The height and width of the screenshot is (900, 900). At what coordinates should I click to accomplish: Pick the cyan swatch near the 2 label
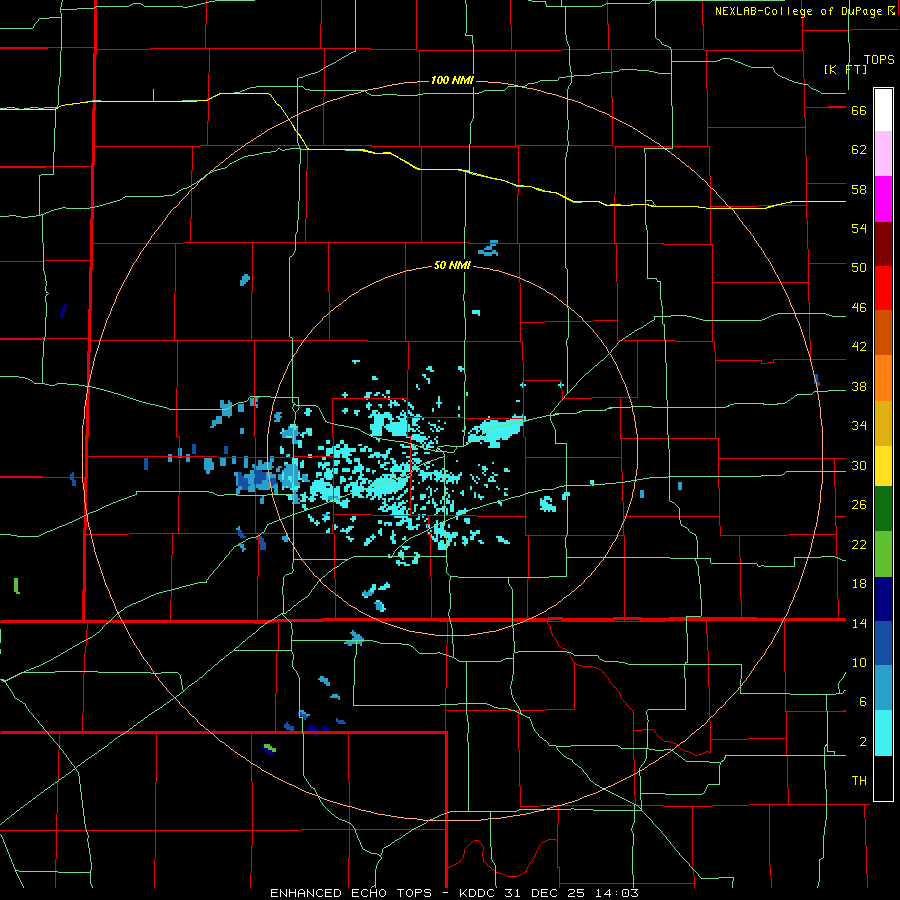pyautogui.click(x=883, y=733)
